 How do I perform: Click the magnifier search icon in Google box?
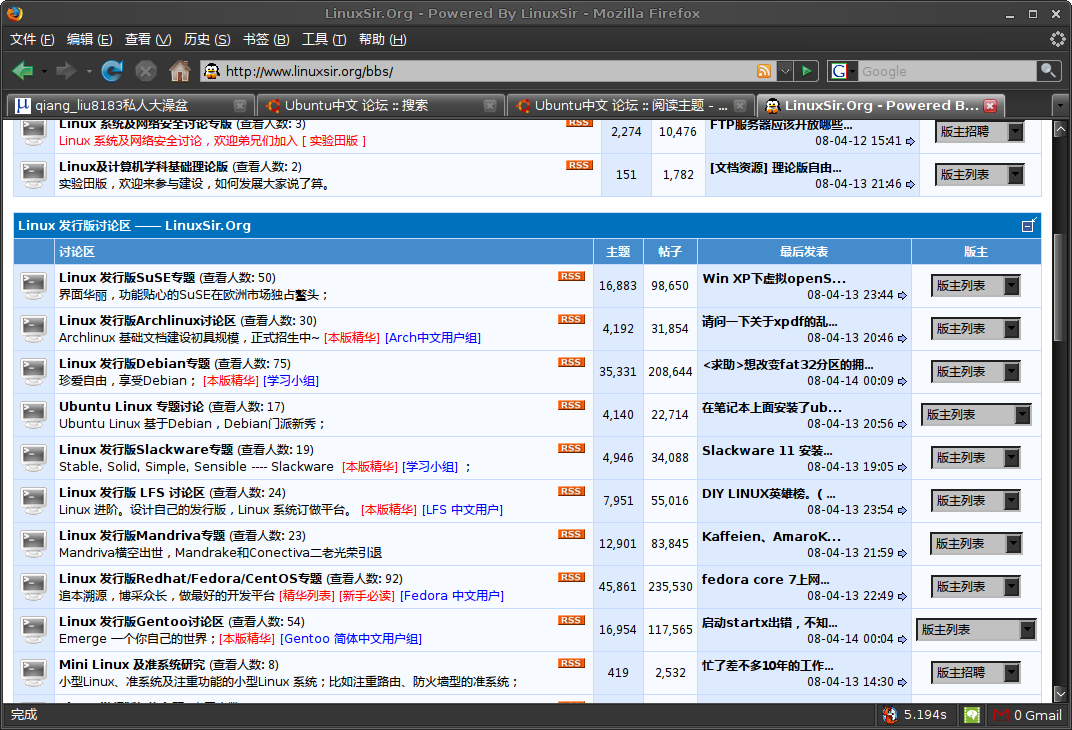pos(1047,70)
